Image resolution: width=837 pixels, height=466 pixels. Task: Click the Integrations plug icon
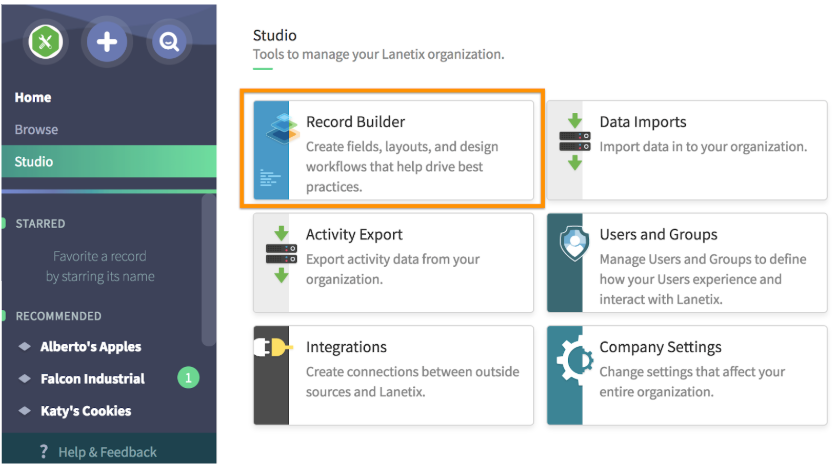click(273, 347)
